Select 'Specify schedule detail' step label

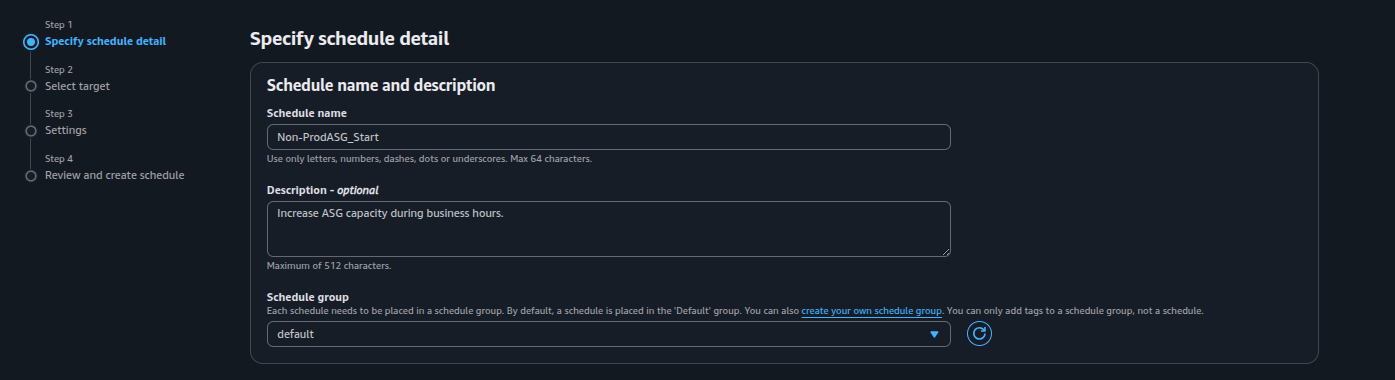click(105, 41)
